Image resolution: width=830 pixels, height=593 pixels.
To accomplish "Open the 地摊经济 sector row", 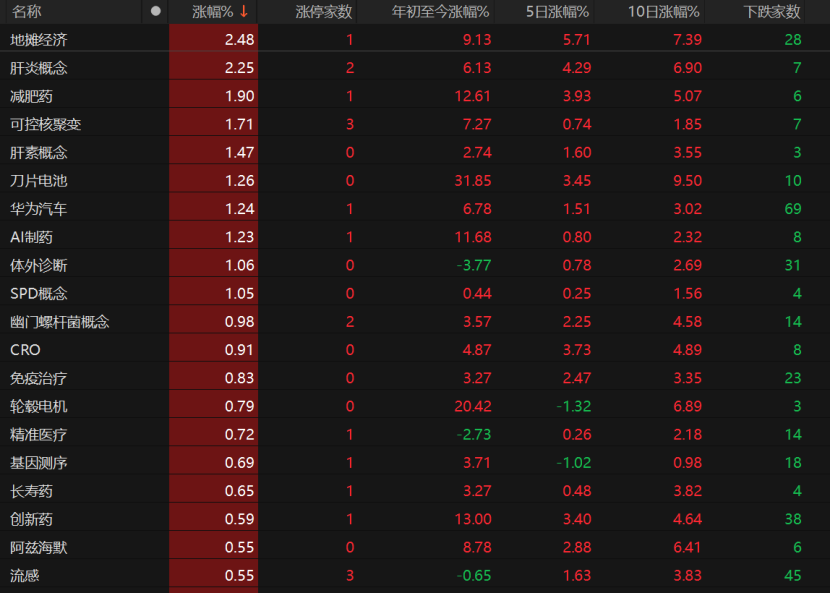I will tap(415, 39).
